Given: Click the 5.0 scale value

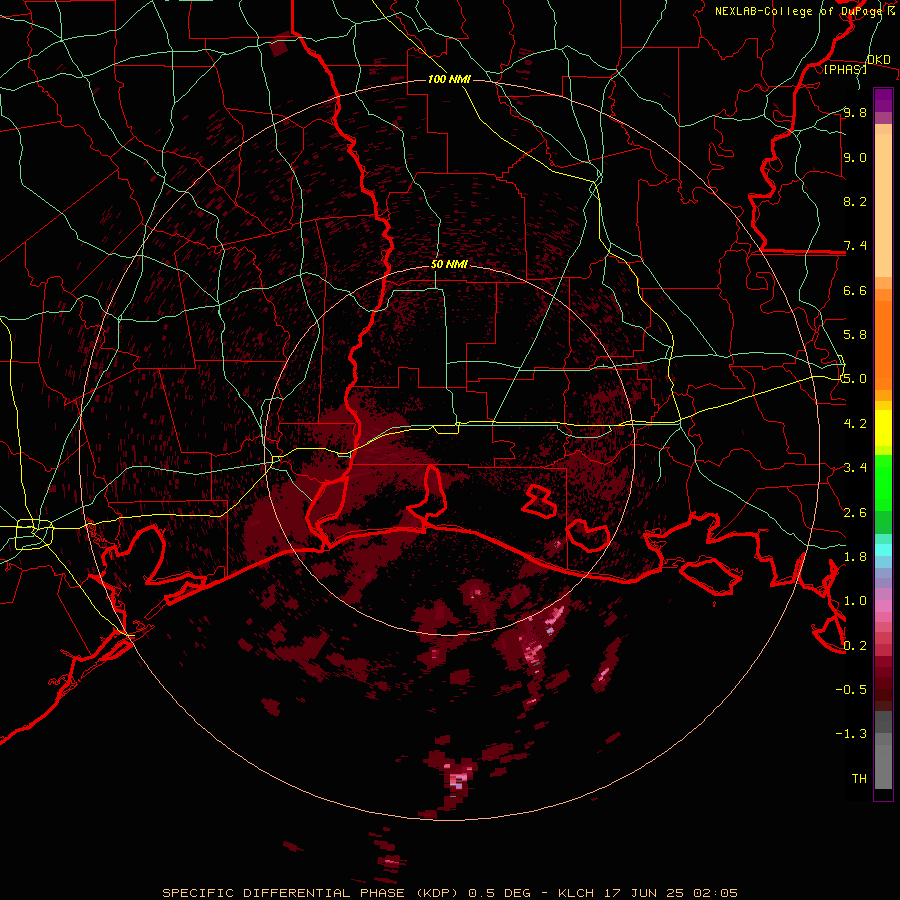Looking at the screenshot, I should click(855, 379).
